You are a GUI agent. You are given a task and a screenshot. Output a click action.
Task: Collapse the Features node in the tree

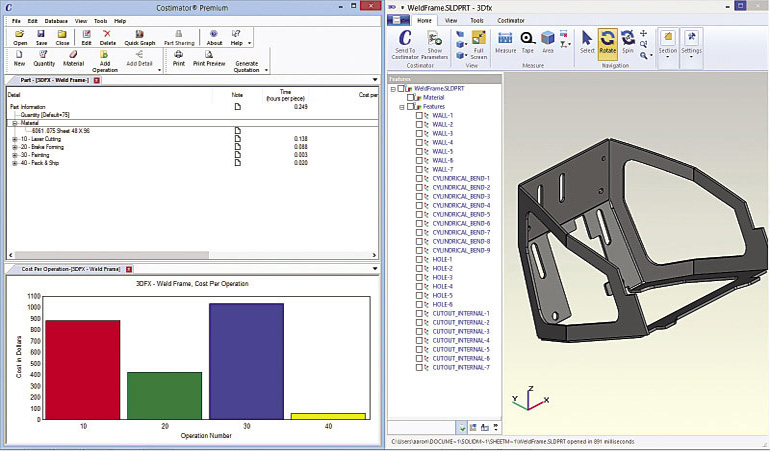point(401,106)
